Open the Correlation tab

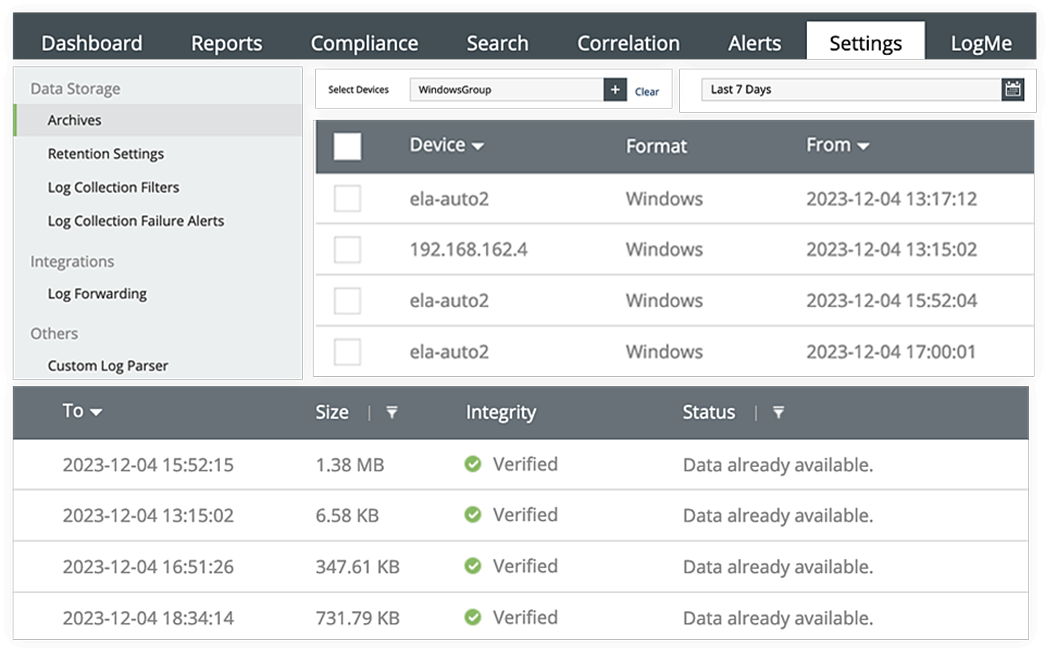point(628,43)
